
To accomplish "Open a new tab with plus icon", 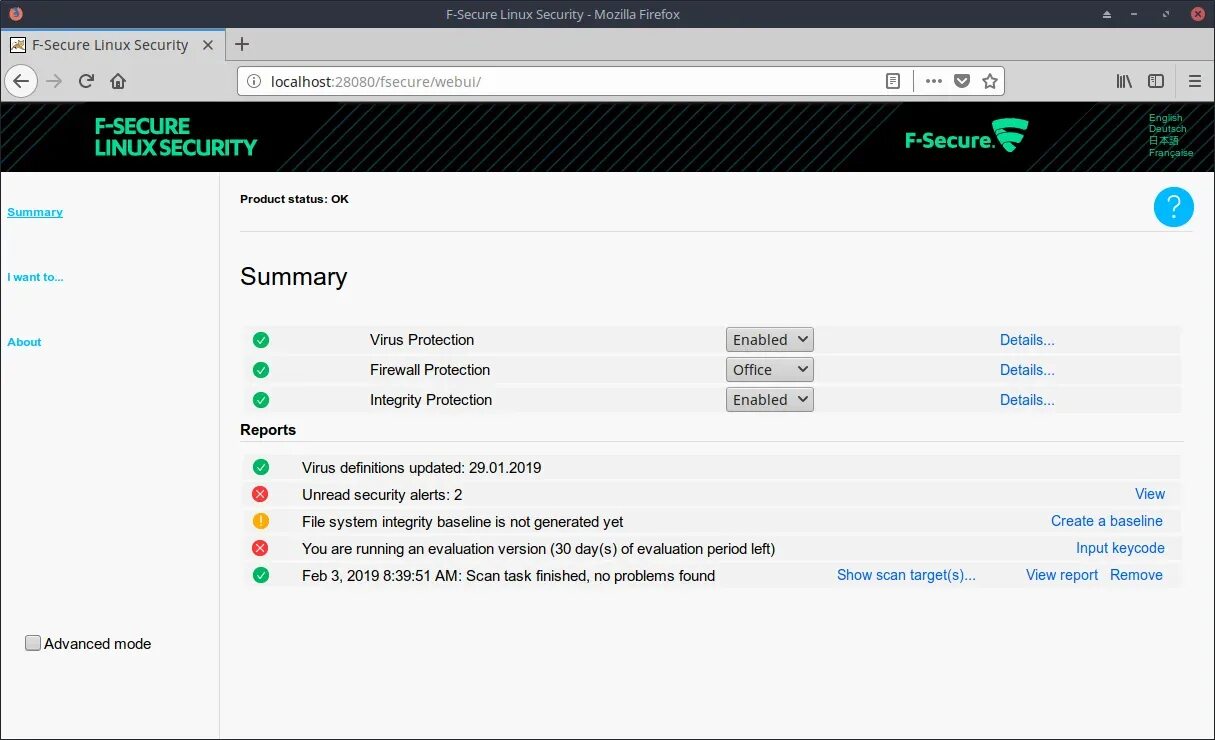I will click(x=241, y=44).
